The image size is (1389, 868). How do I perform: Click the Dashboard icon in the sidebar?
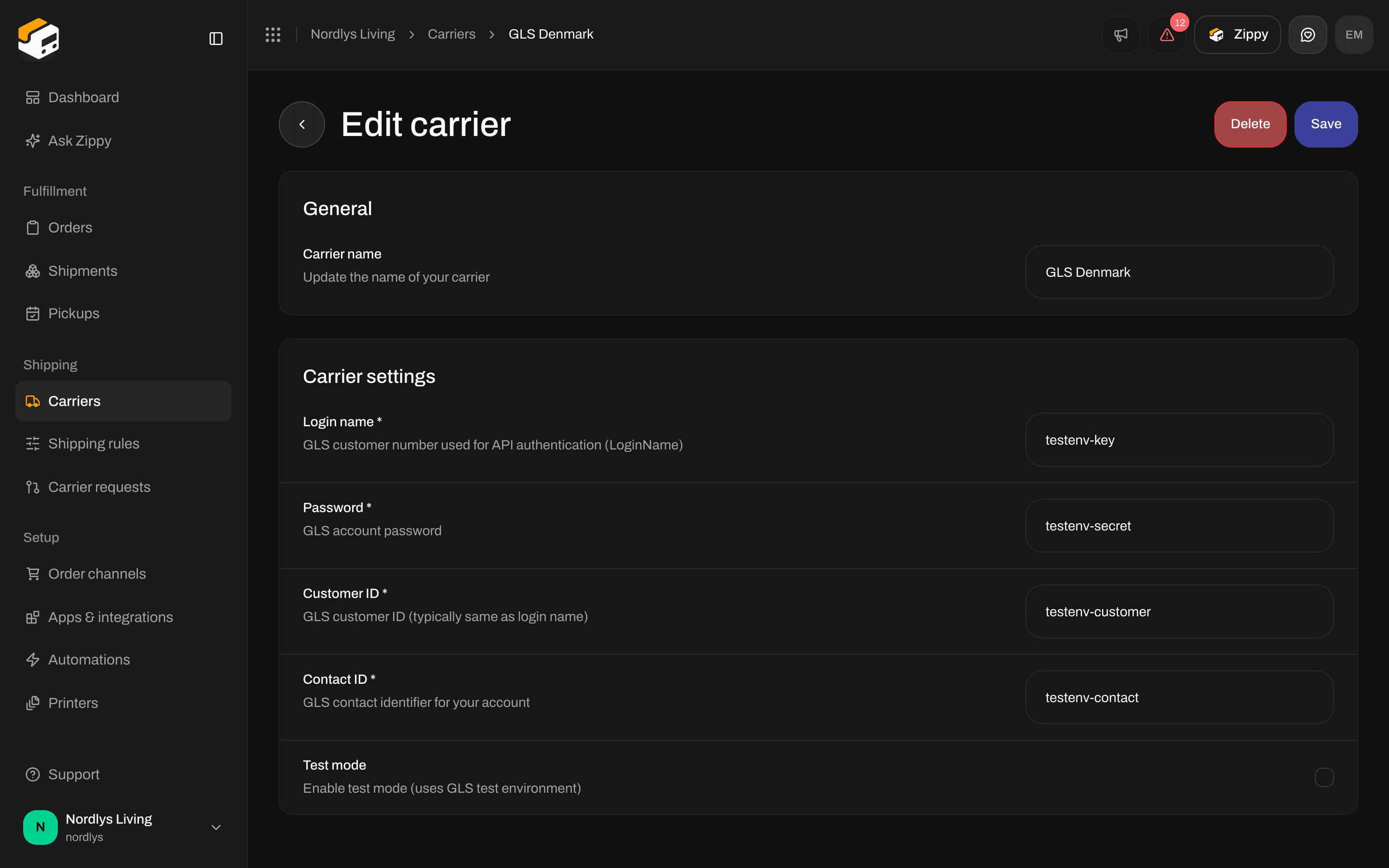pyautogui.click(x=33, y=97)
